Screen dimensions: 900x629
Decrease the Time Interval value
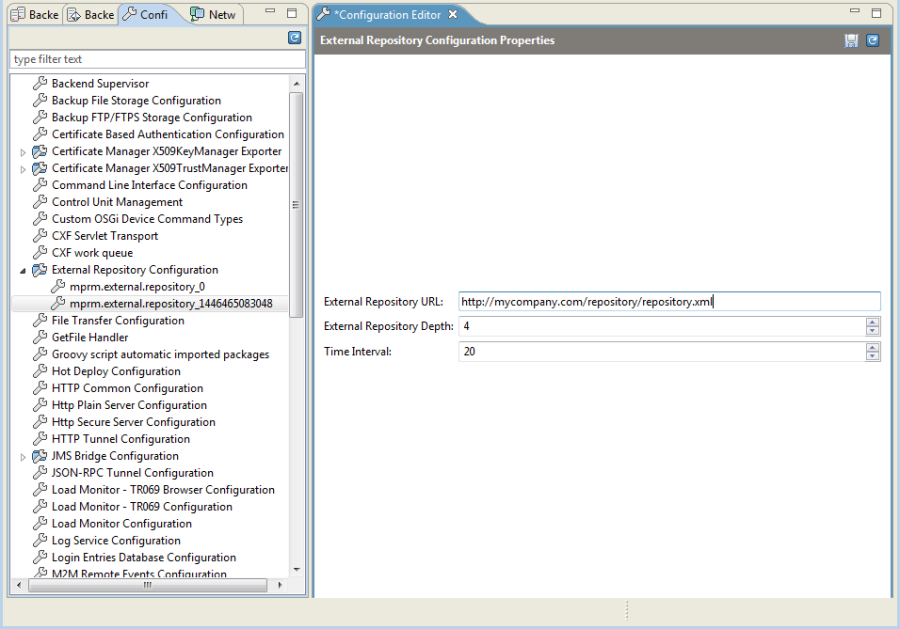(x=872, y=356)
